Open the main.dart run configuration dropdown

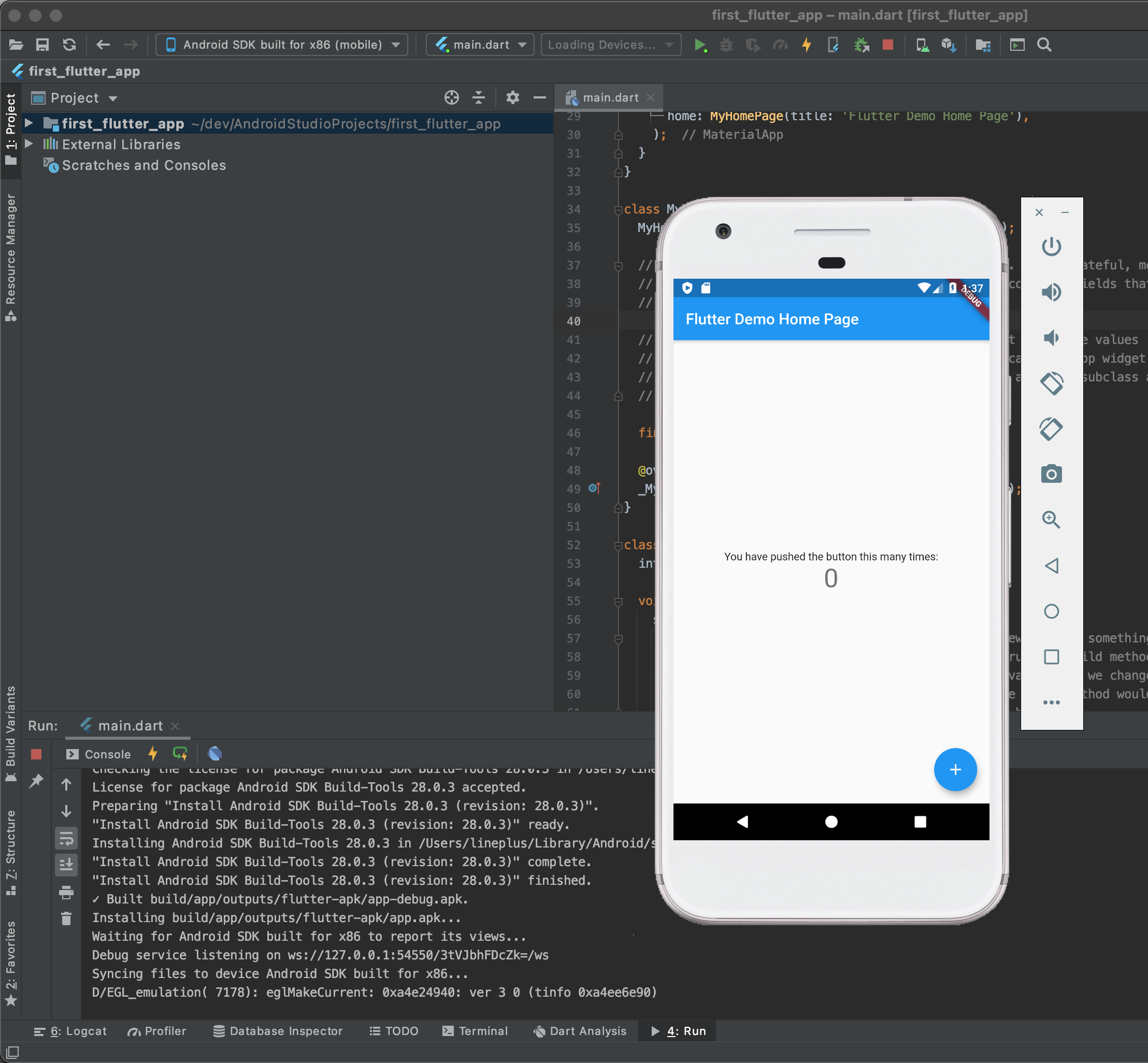(x=480, y=45)
